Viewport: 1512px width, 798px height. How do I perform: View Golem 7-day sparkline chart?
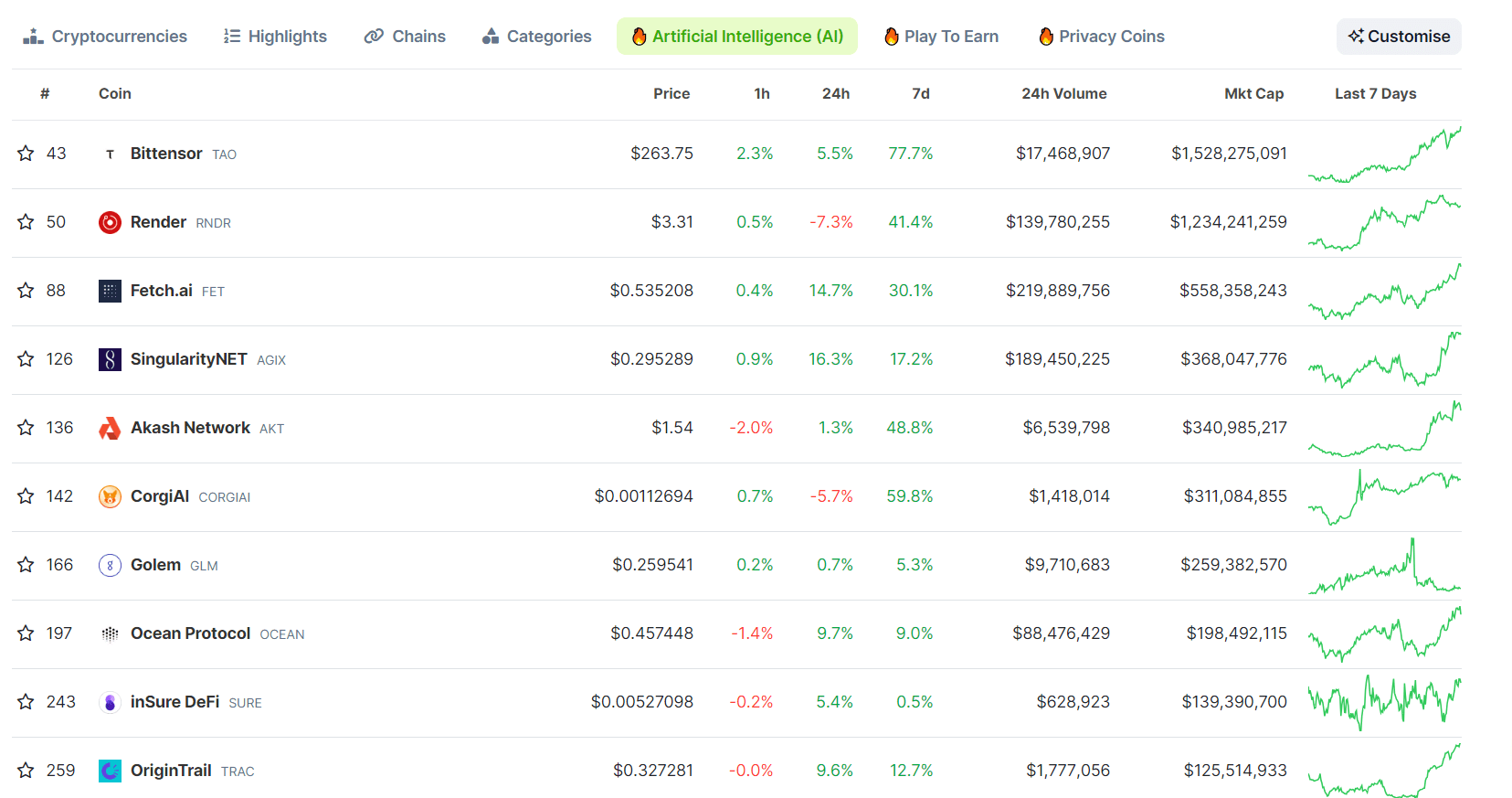(1384, 566)
